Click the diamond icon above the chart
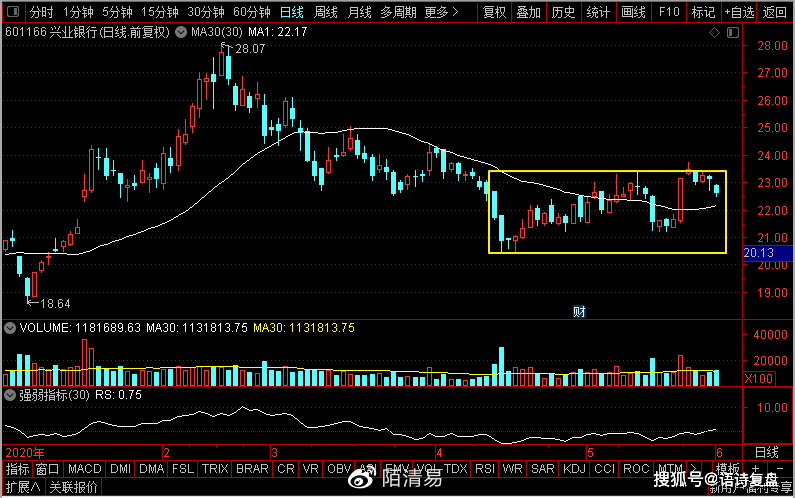 (712, 33)
